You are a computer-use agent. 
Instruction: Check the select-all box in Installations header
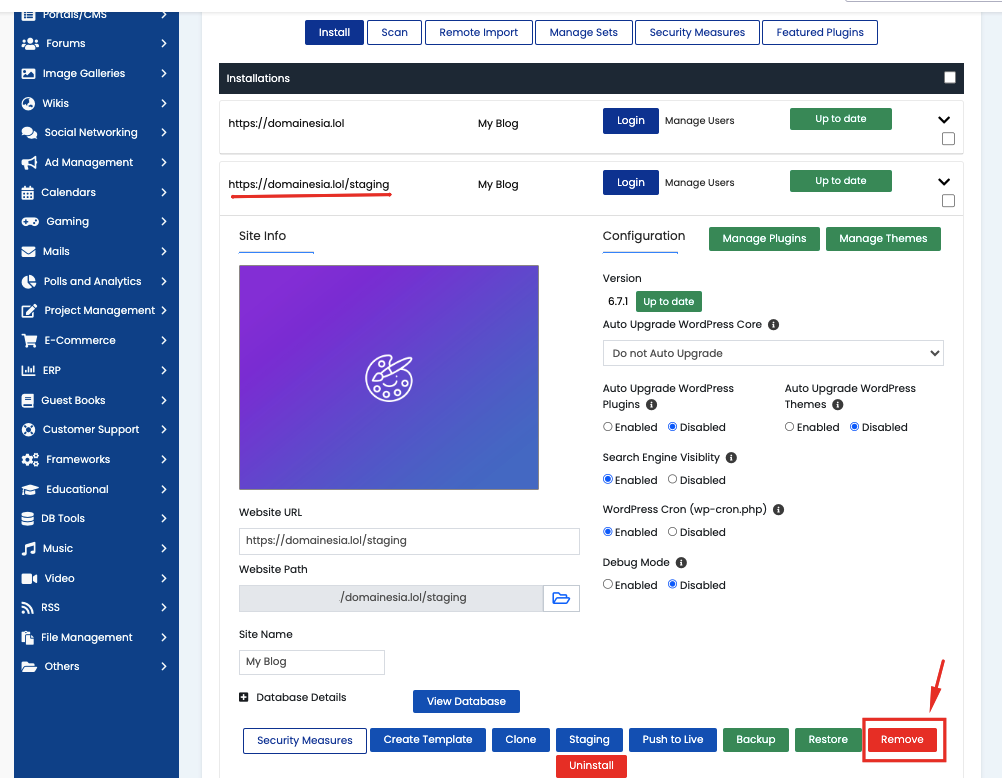click(x=950, y=78)
